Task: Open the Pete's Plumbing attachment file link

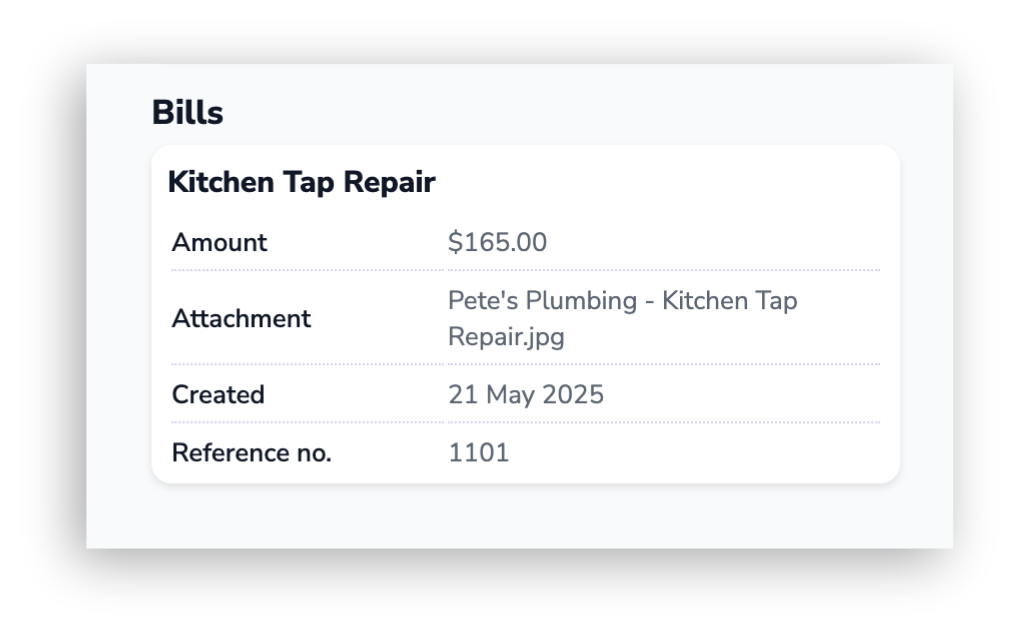Action: point(623,318)
